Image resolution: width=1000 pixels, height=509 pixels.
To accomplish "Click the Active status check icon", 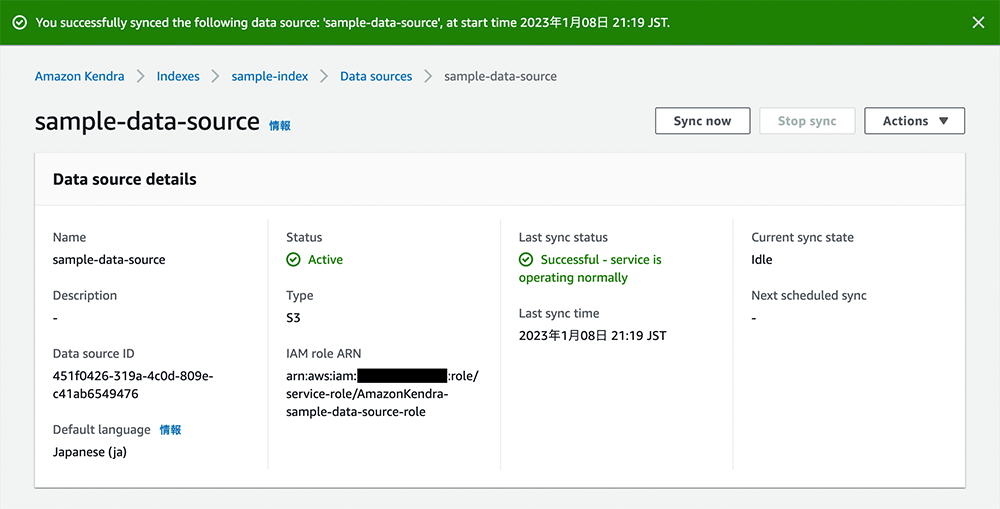I will tap(293, 260).
